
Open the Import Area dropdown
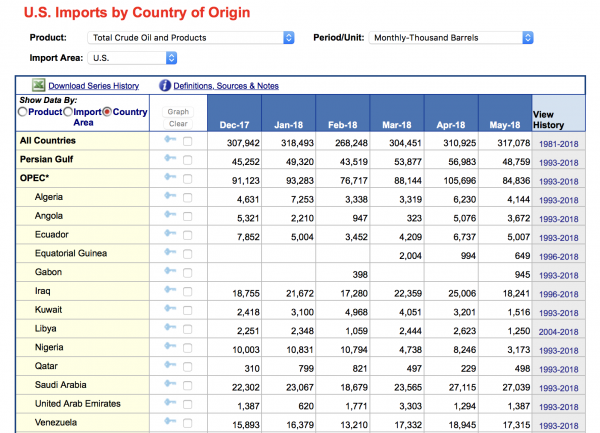pos(132,58)
